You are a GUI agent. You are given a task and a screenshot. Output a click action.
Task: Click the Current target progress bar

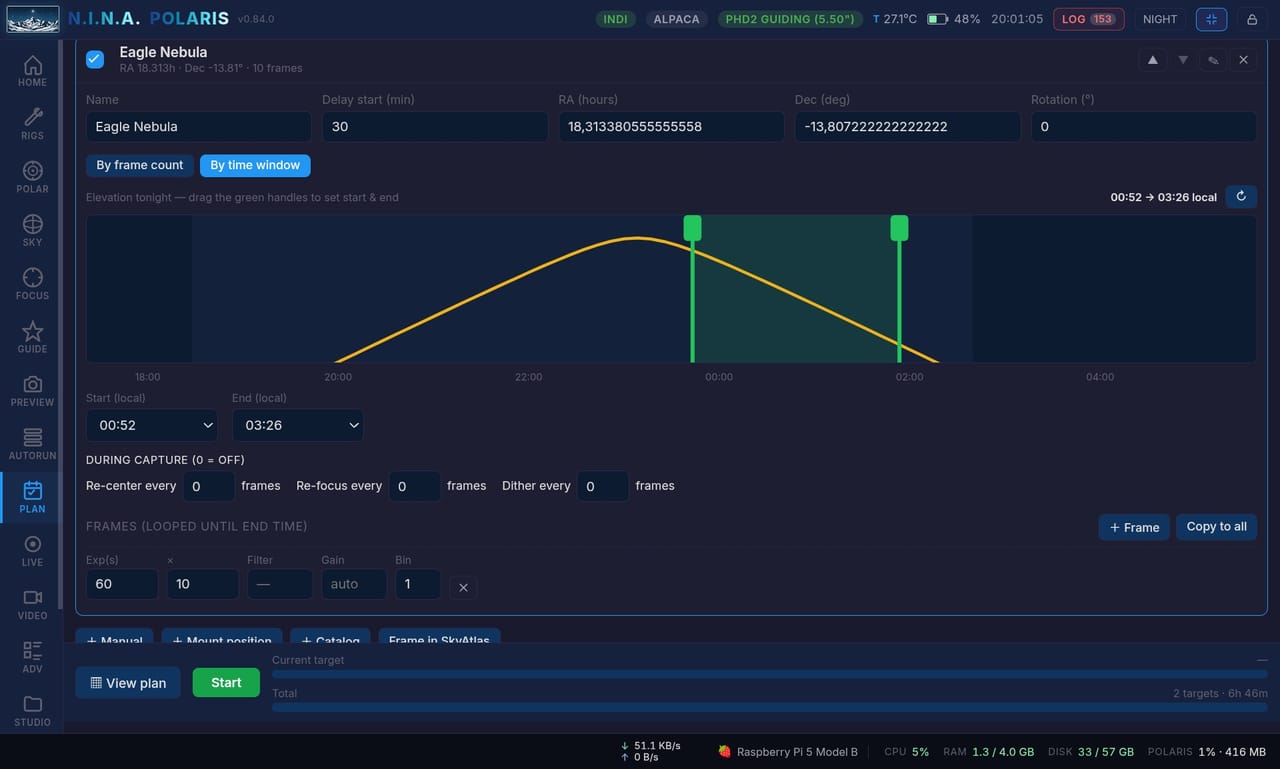point(770,674)
